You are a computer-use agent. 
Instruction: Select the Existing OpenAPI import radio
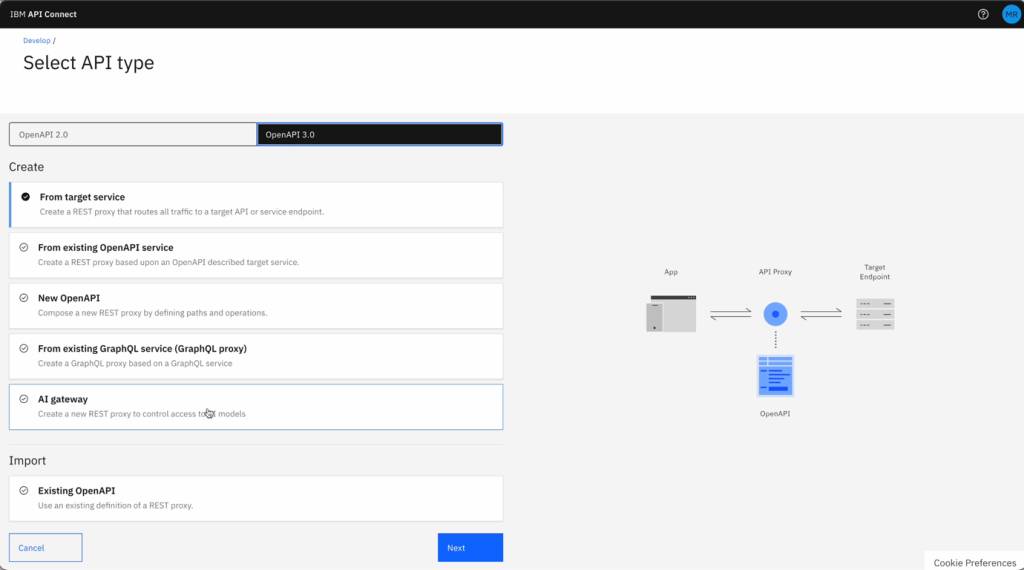point(24,490)
